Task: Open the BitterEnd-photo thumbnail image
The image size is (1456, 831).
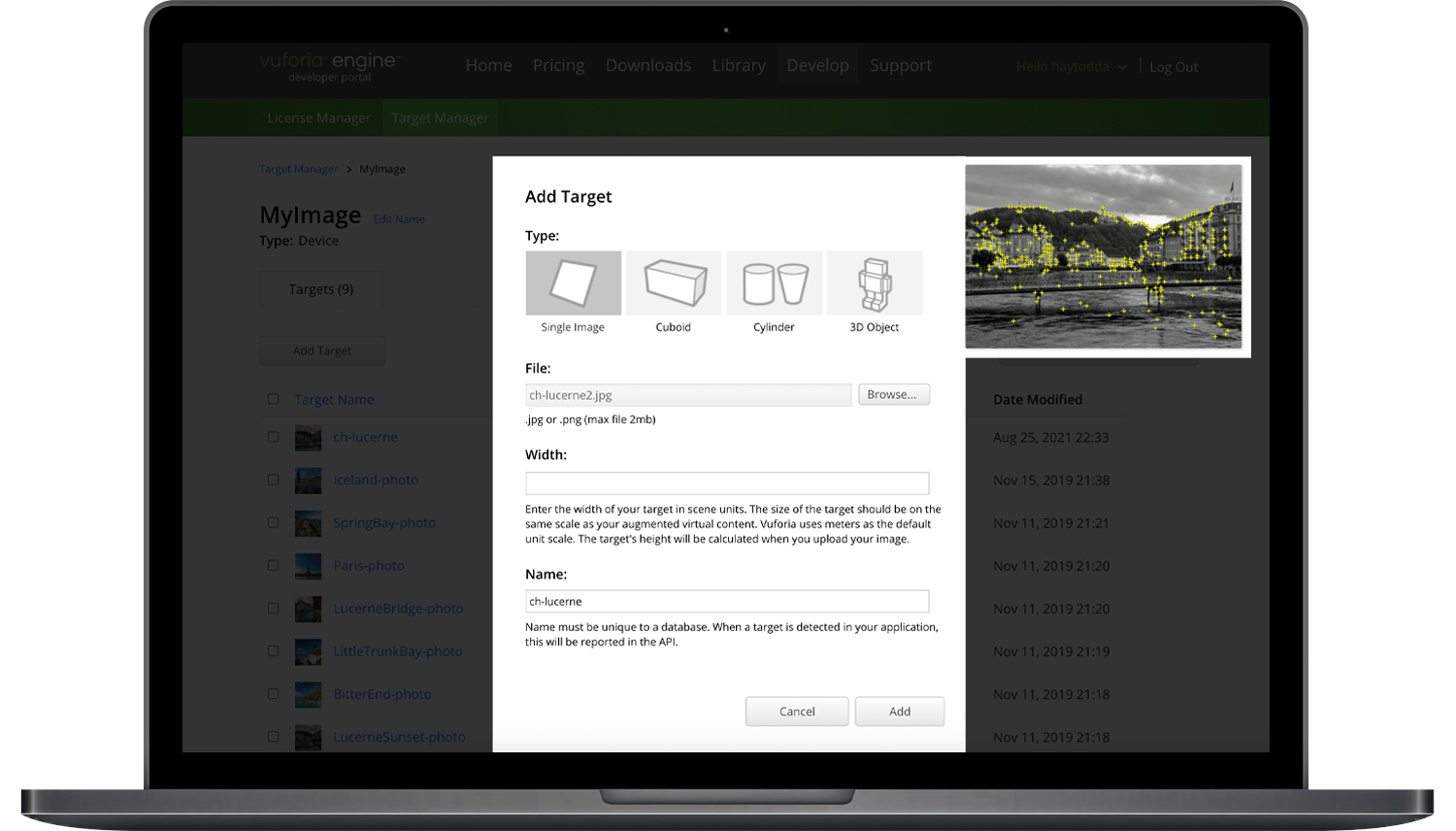Action: click(308, 694)
